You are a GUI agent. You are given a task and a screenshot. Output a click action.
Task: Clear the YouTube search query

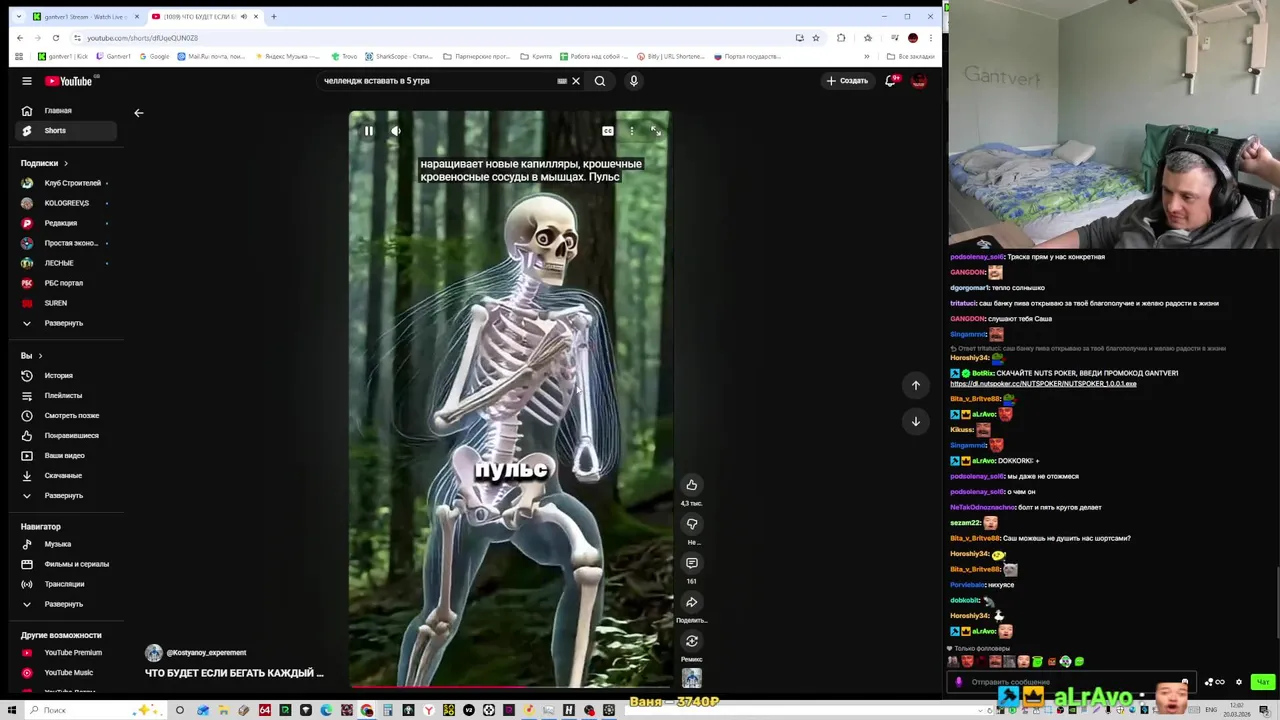pos(576,81)
